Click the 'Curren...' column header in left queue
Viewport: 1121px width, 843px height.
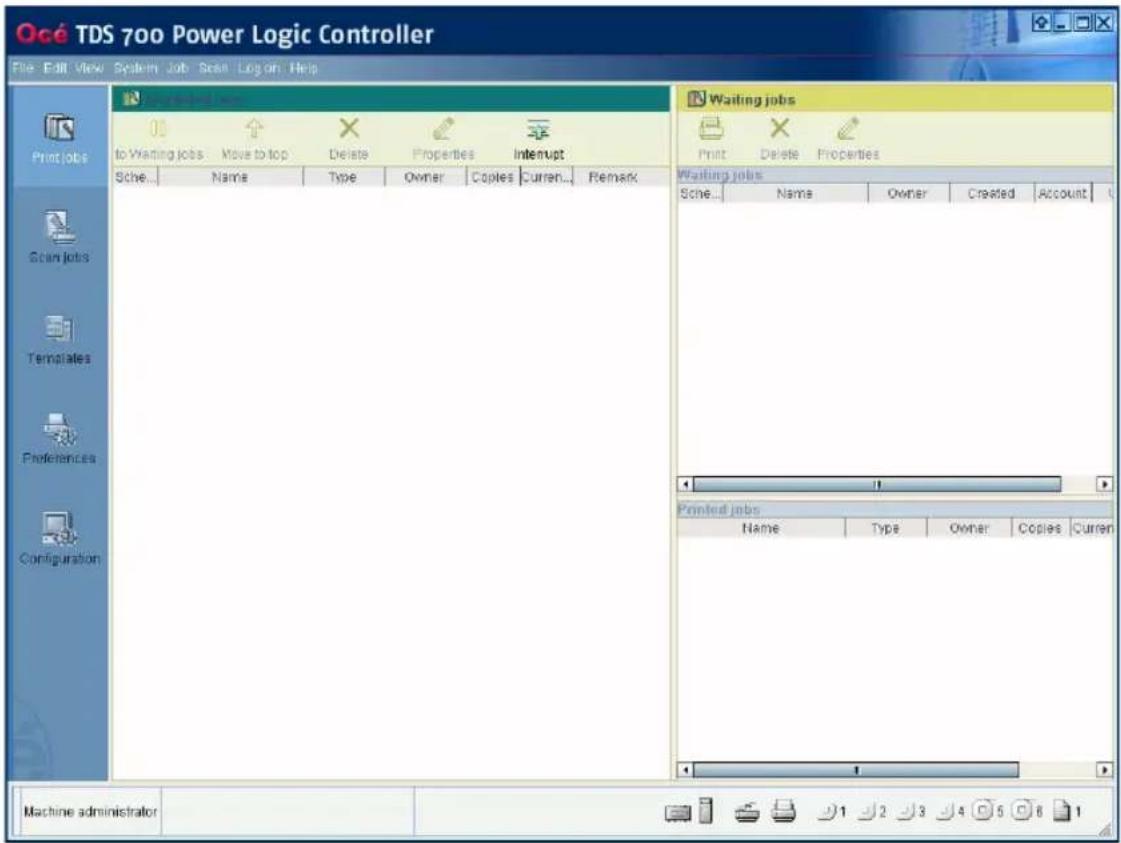pos(547,177)
